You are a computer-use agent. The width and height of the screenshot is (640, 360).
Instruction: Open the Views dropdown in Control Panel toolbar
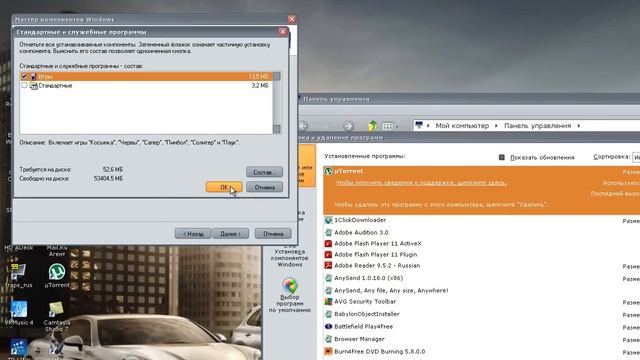(x=390, y=126)
